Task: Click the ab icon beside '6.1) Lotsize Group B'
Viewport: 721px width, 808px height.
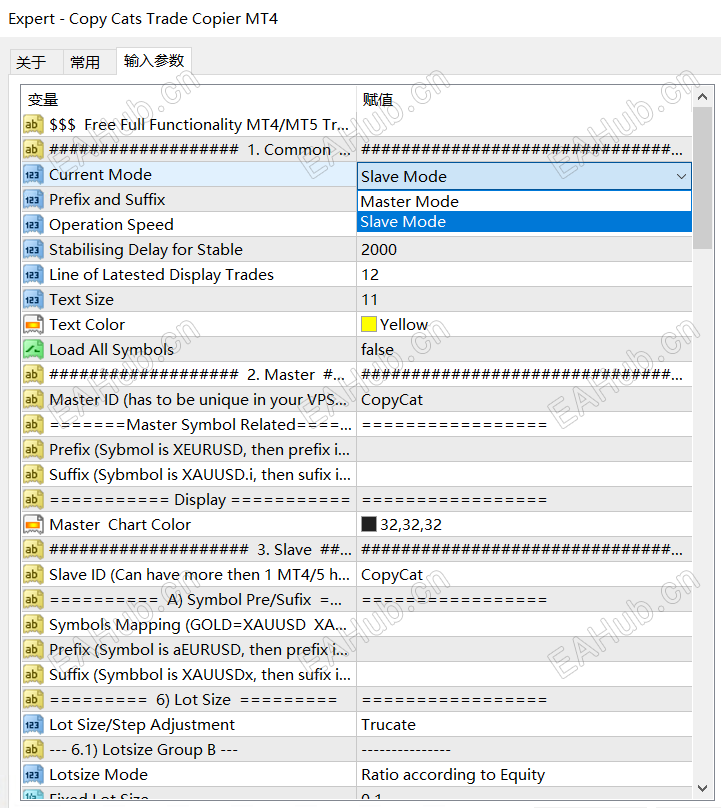Action: (32, 749)
